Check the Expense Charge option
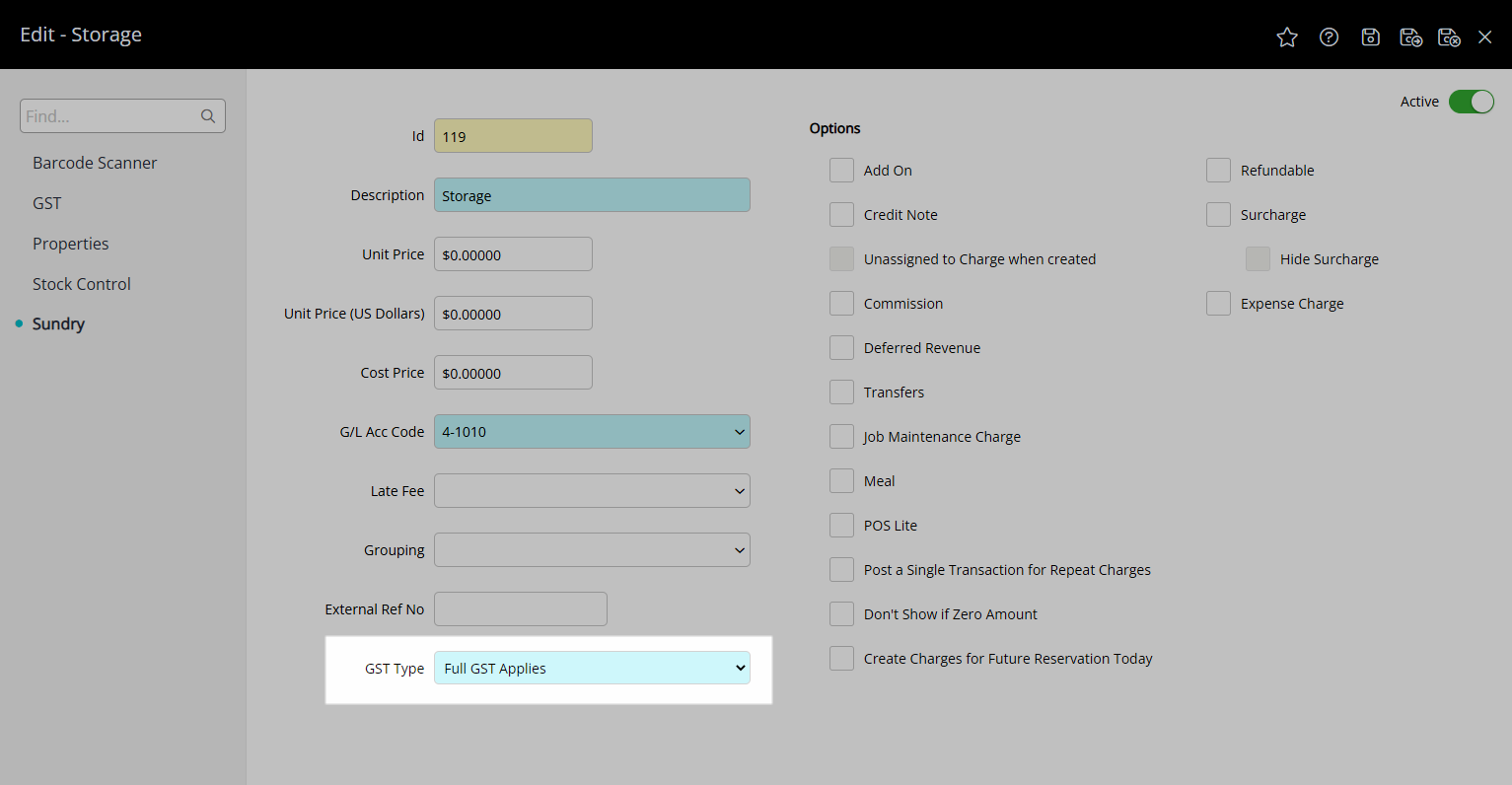The height and width of the screenshot is (785, 1512). (x=1218, y=304)
